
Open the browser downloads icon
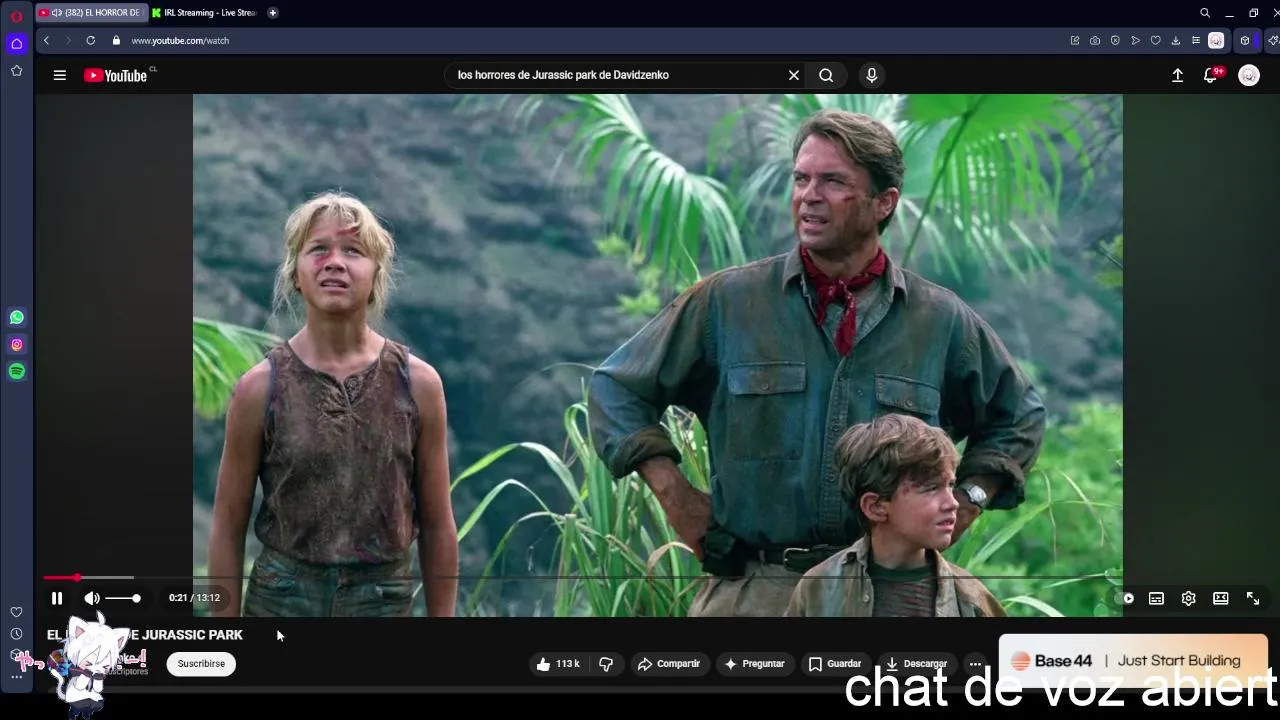pos(1175,41)
